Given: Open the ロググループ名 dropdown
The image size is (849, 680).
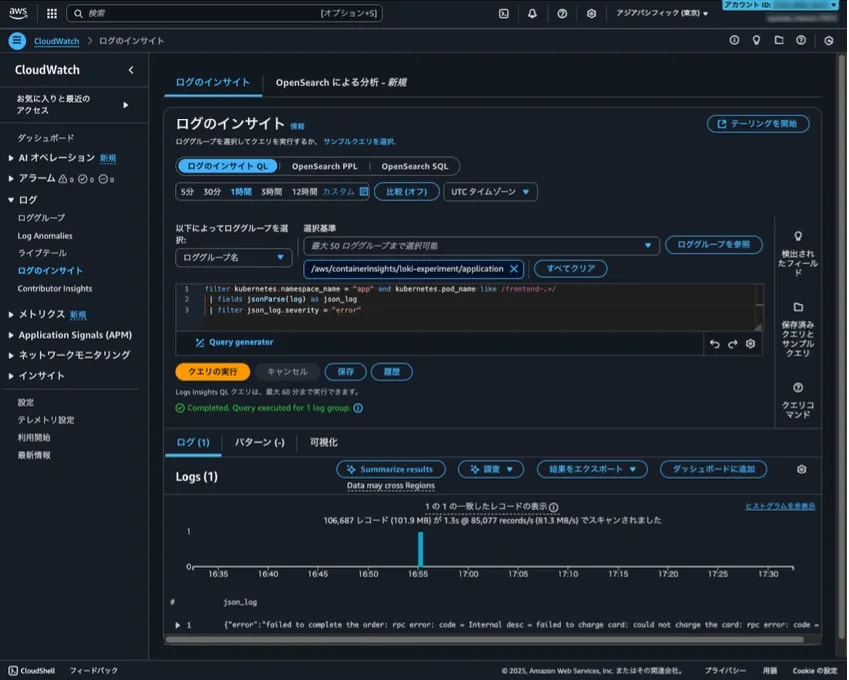Looking at the screenshot, I should 233,259.
